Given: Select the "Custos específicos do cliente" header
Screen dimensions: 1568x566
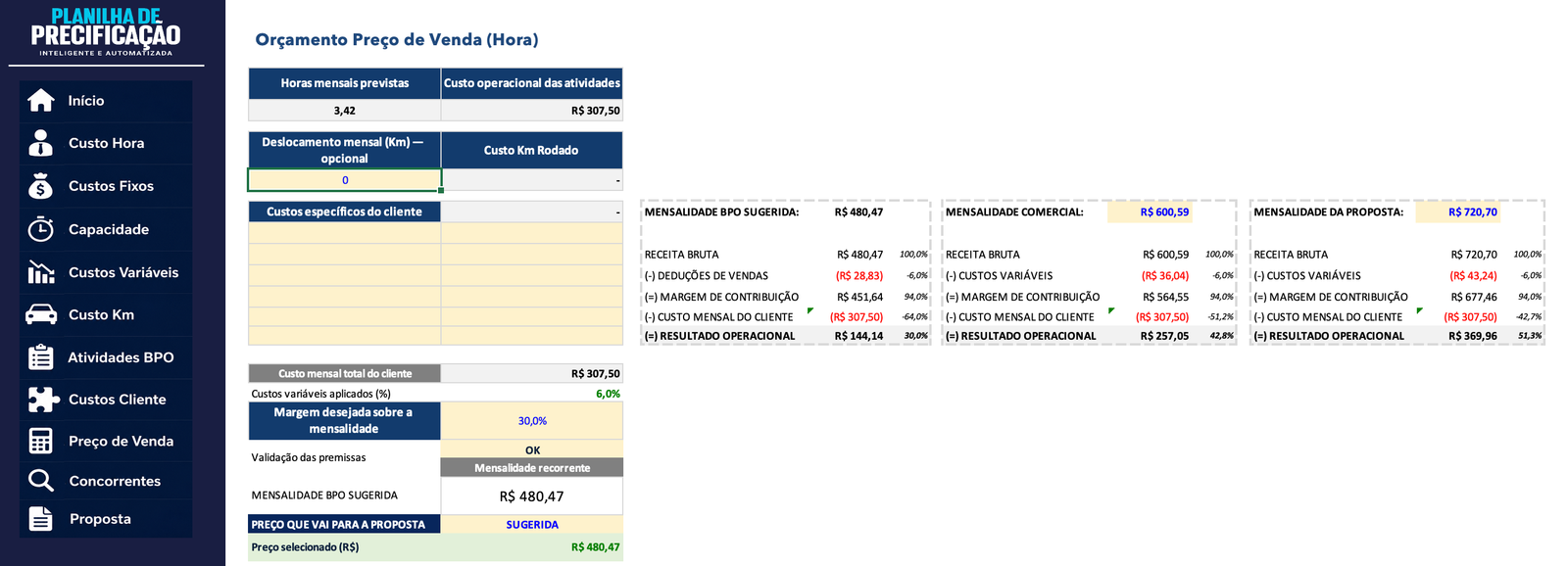Looking at the screenshot, I should point(345,212).
